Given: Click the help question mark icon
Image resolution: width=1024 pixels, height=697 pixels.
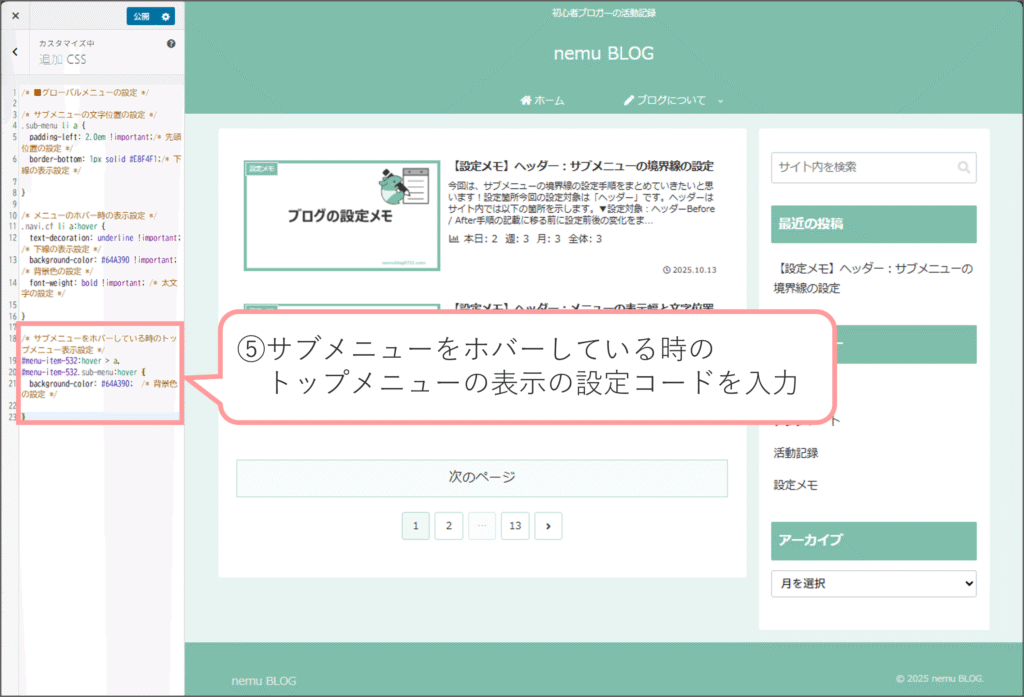Looking at the screenshot, I should coord(171,44).
